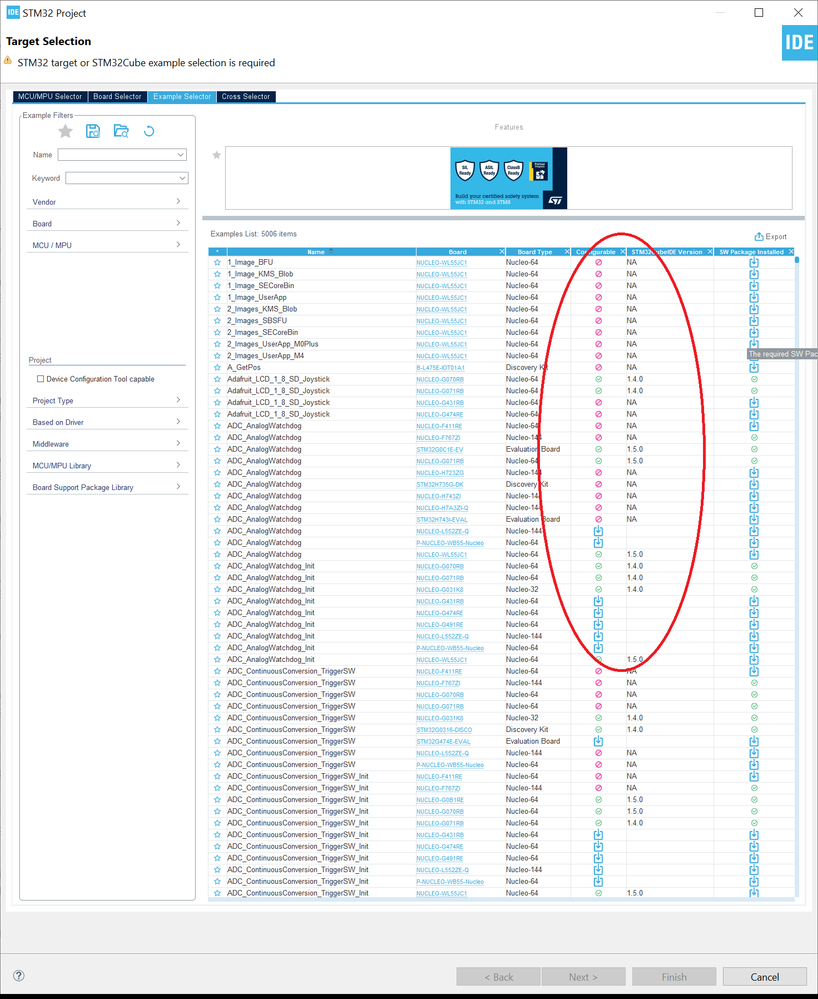Toggle favorite star for 1_Image_UserApp
Viewport: 818px width, 999px height.
point(217,298)
